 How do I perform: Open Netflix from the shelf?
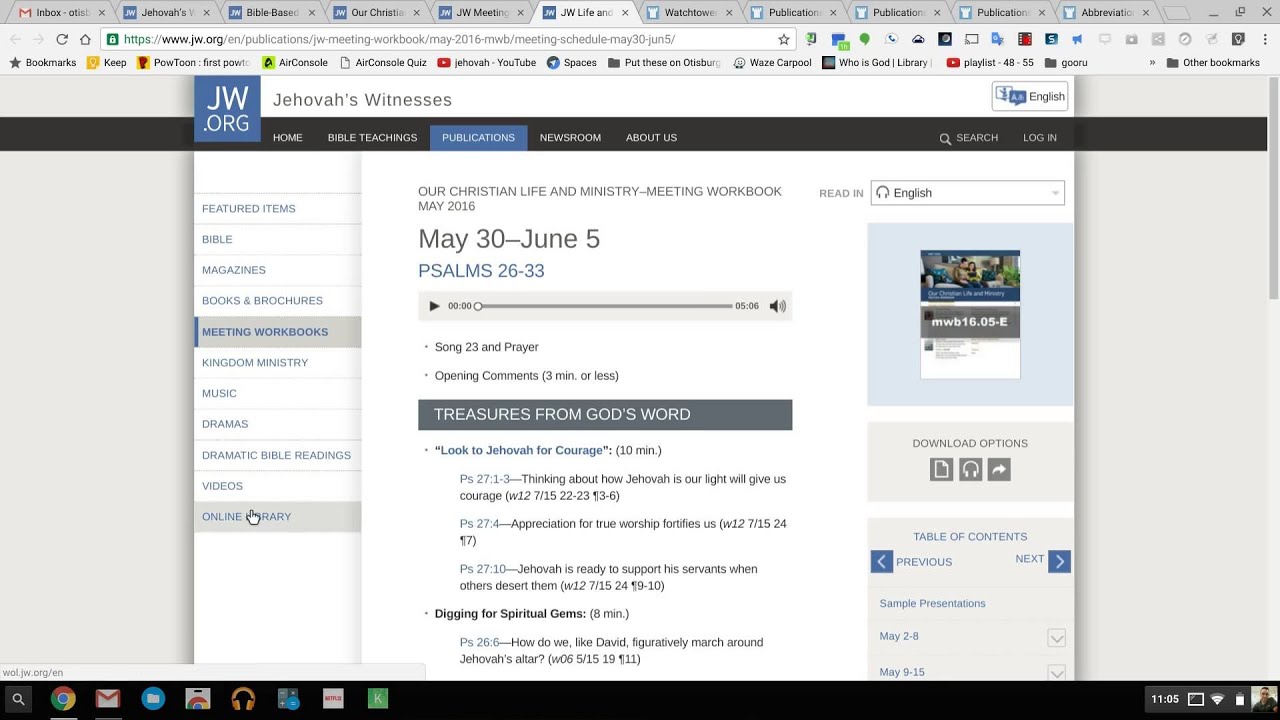point(333,699)
